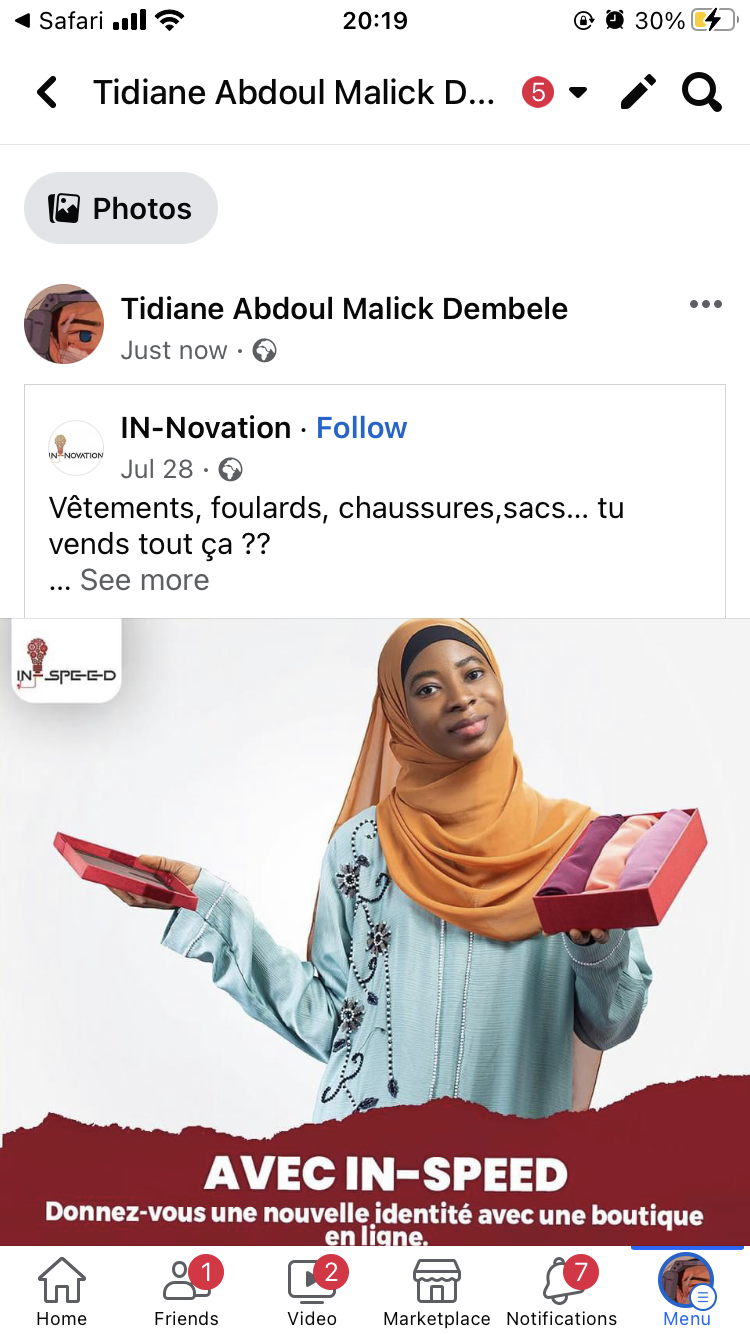Follow the IN-Novation page
Screen dimensions: 750x1334
362,428
